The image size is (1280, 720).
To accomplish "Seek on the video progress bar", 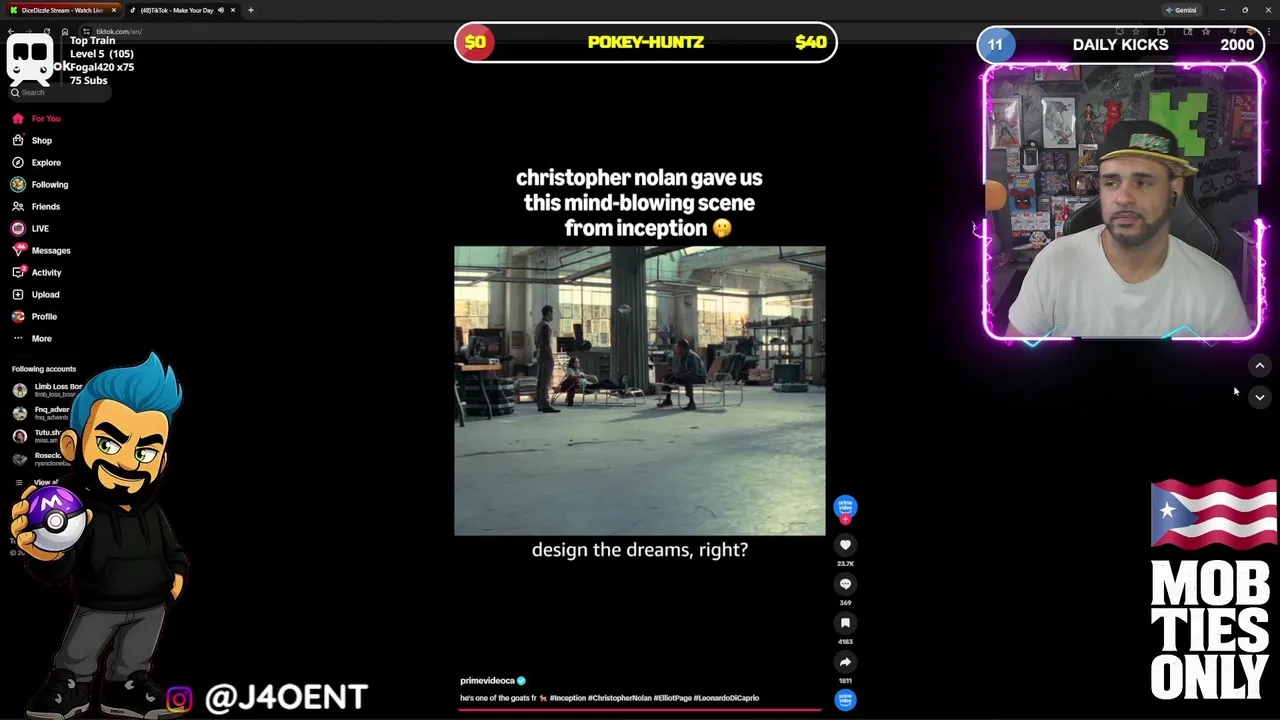I will click(640, 710).
